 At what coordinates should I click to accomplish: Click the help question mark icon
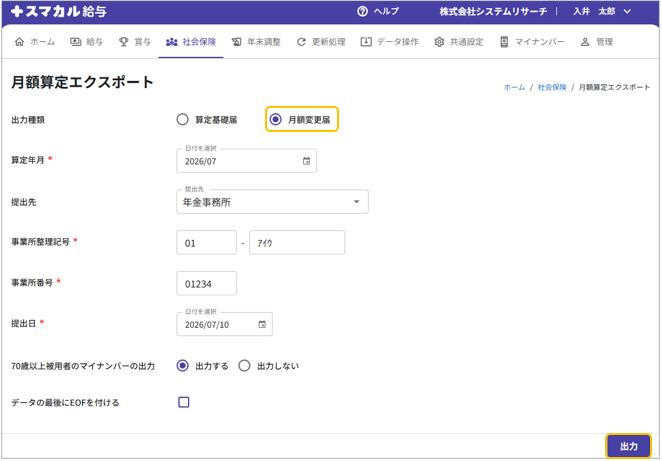pyautogui.click(x=362, y=11)
